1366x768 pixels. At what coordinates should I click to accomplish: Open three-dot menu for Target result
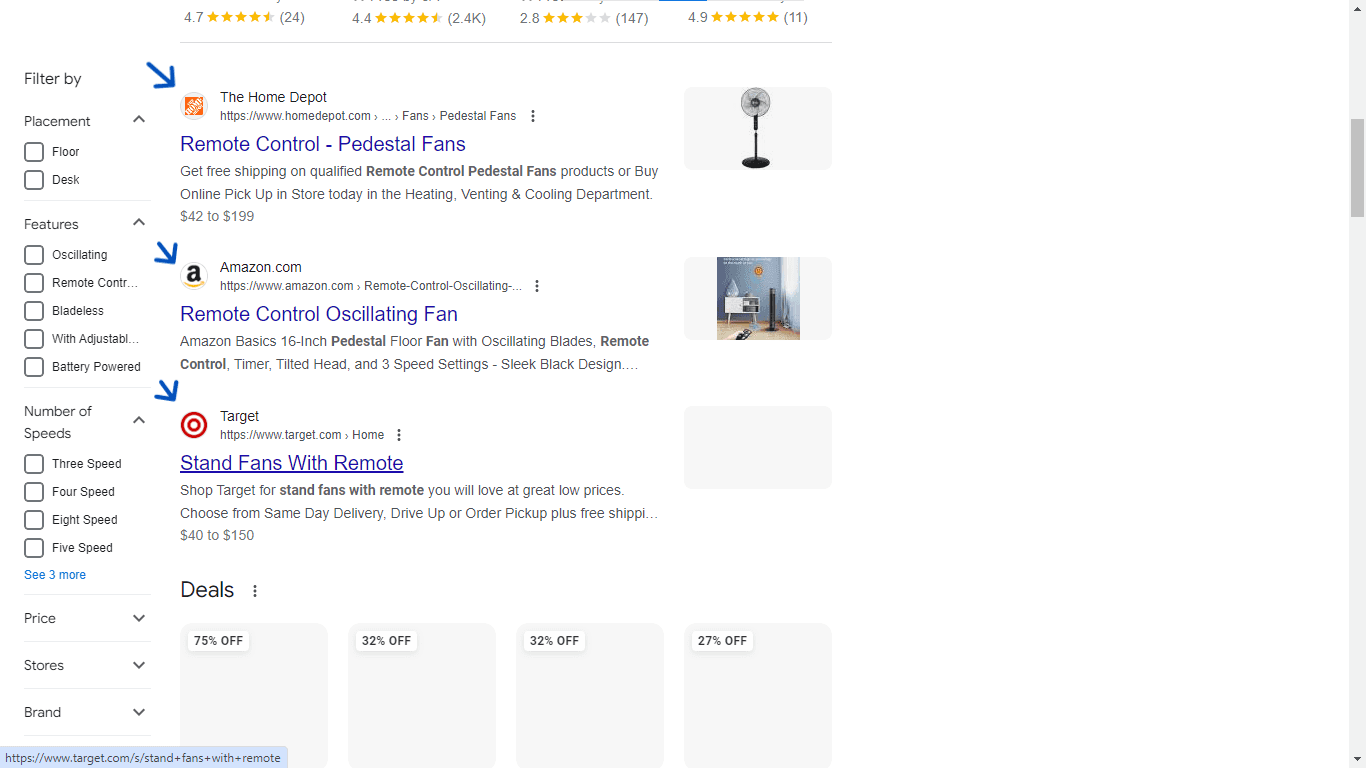click(x=399, y=435)
